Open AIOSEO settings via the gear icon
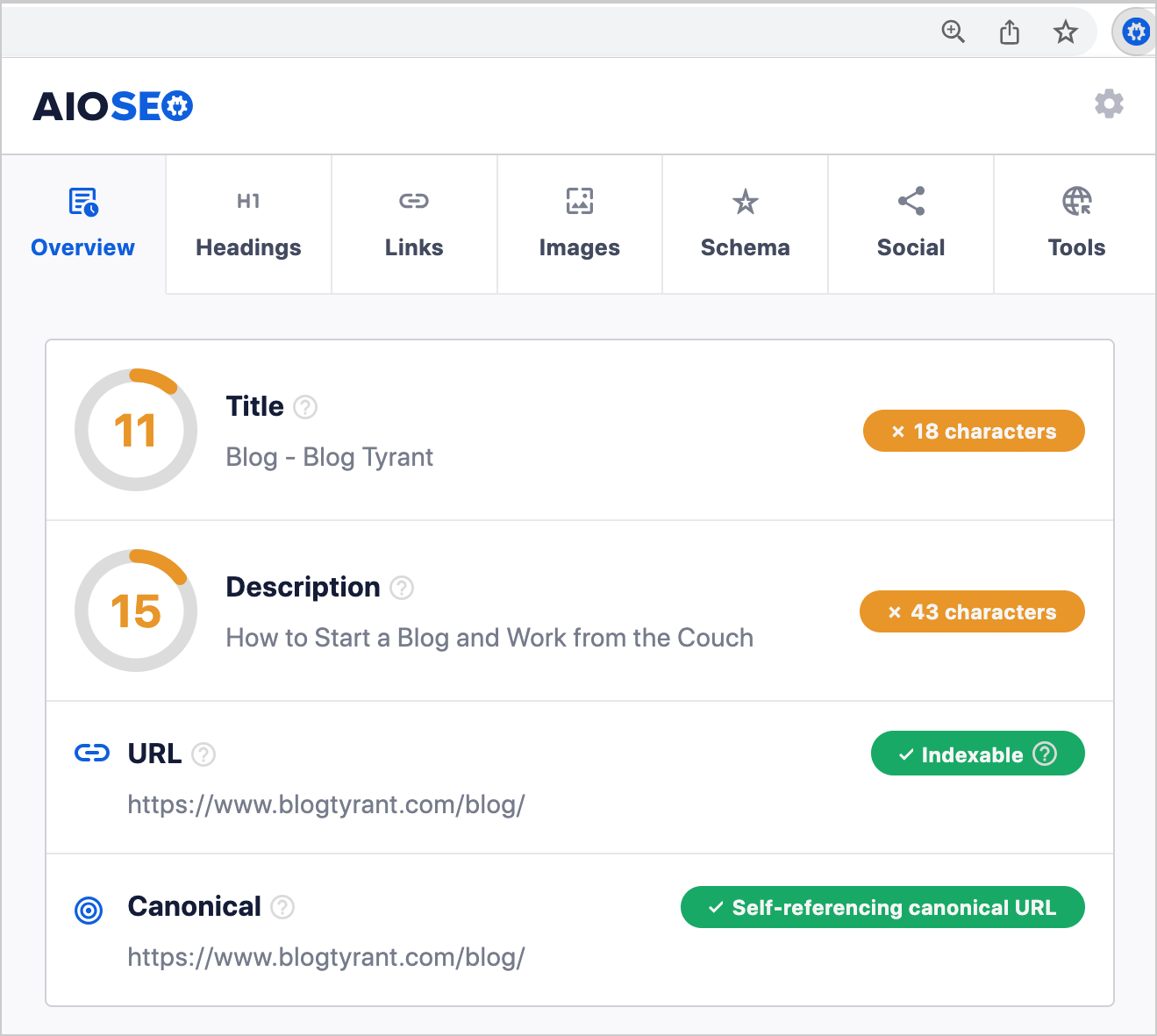Image resolution: width=1157 pixels, height=1036 pixels. (1109, 104)
